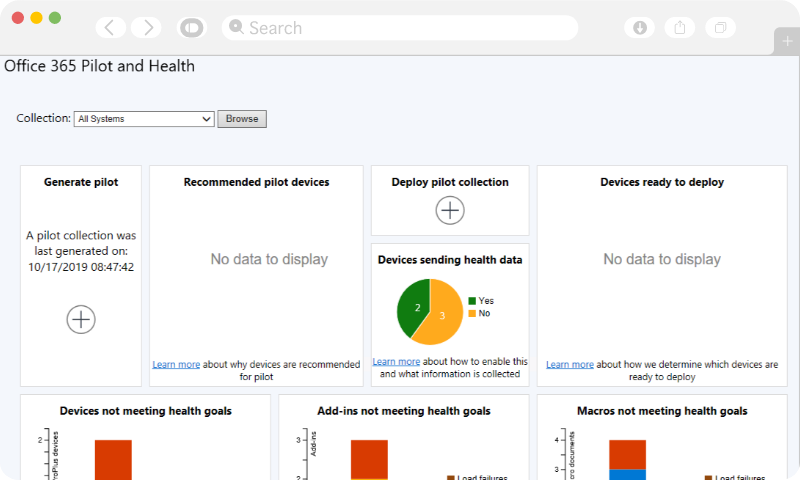800x480 pixels.
Task: Go forward with the browser forward arrow
Action: (x=146, y=28)
